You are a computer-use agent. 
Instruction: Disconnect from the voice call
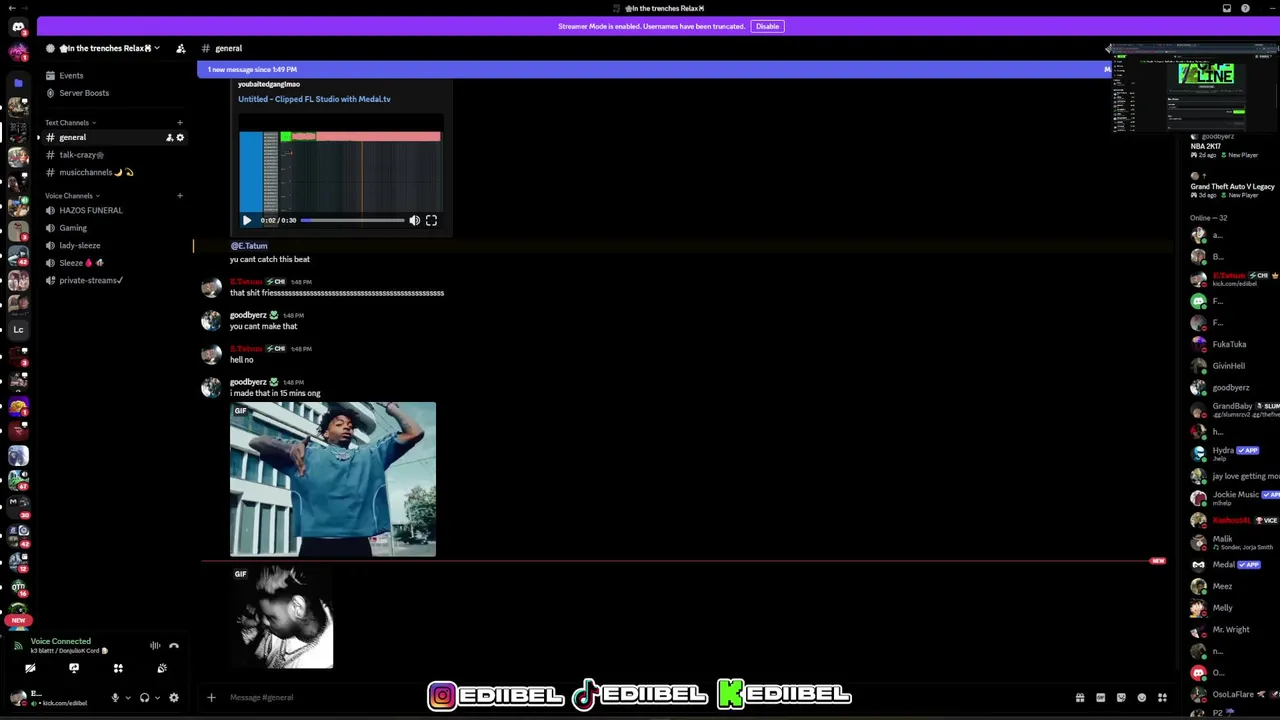click(174, 646)
